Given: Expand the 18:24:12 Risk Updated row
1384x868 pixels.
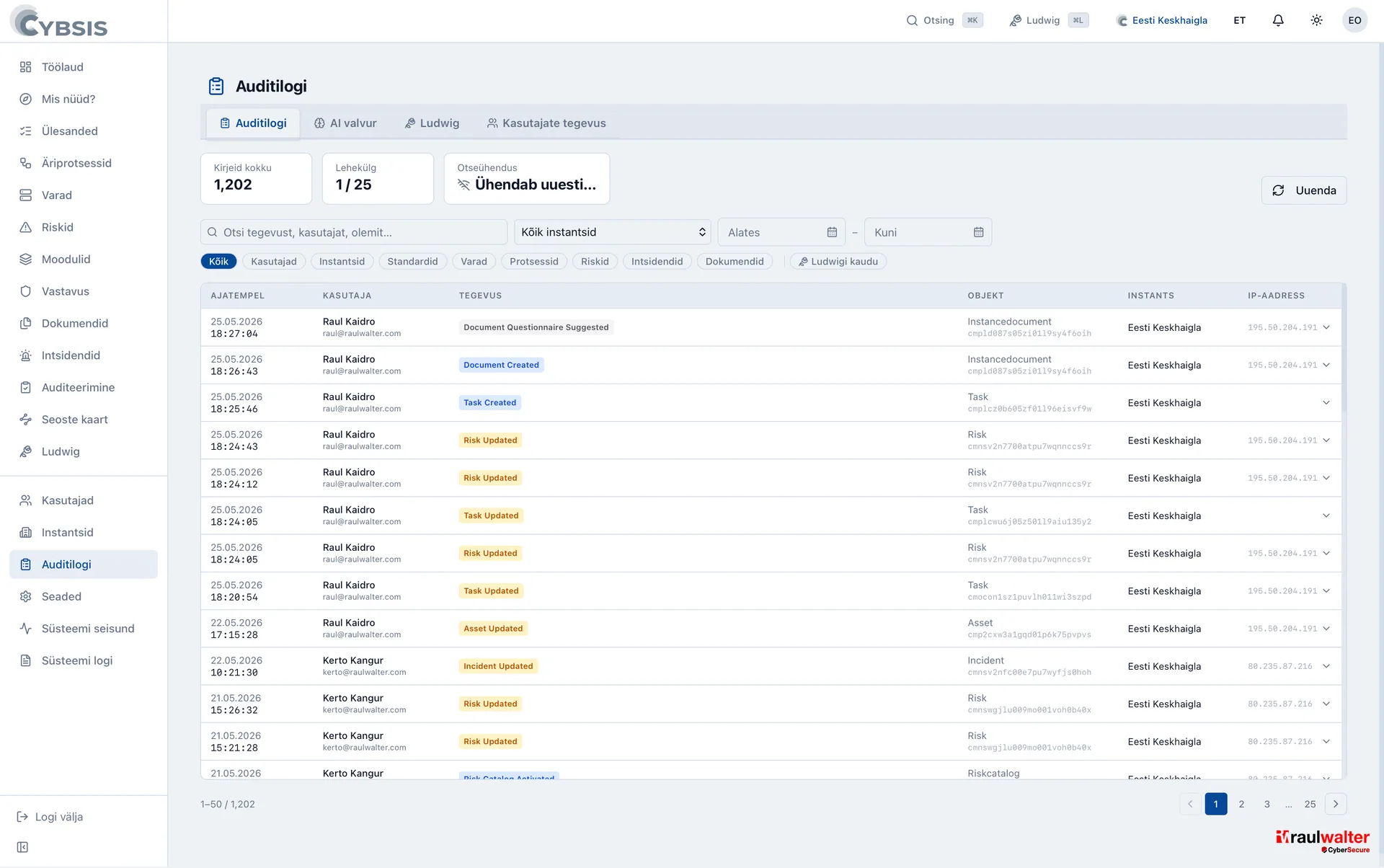Looking at the screenshot, I should [x=1326, y=478].
